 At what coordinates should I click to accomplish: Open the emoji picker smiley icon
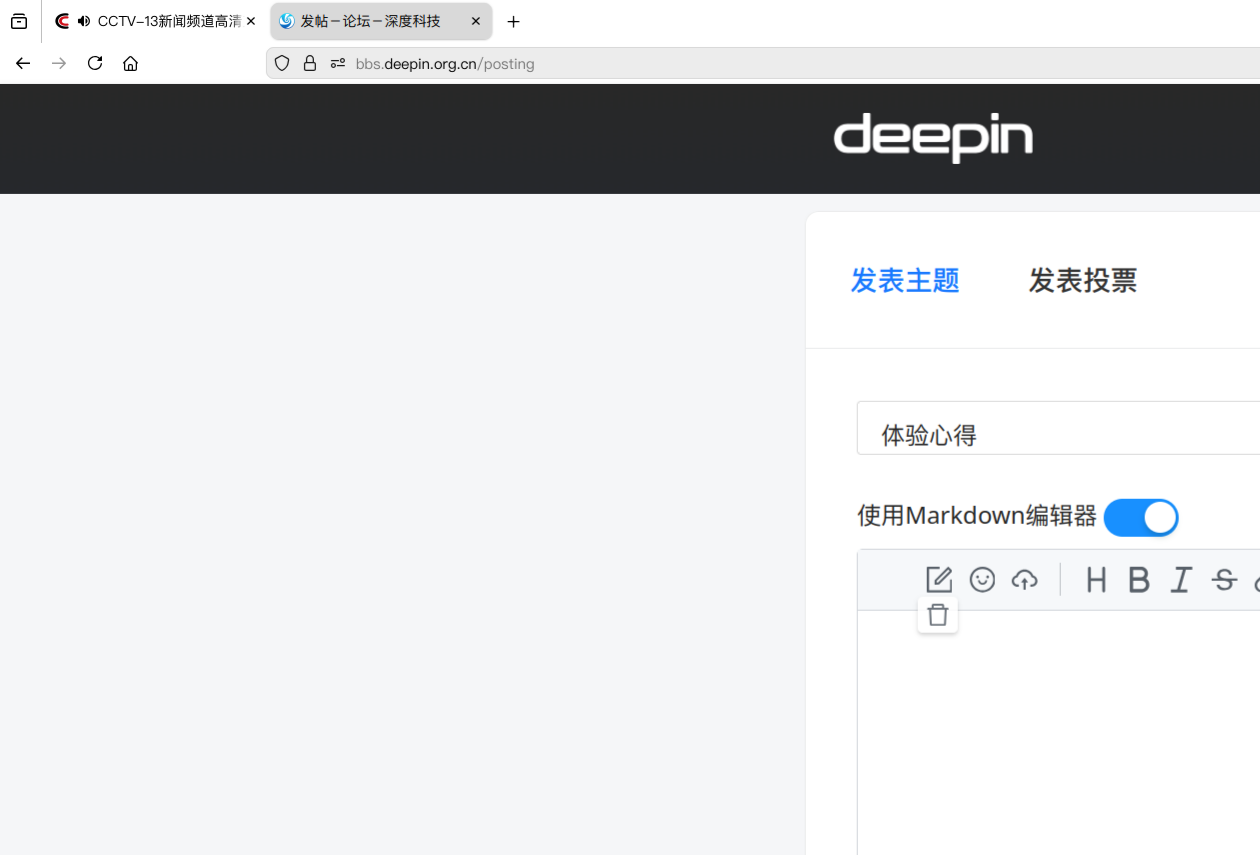tap(982, 580)
